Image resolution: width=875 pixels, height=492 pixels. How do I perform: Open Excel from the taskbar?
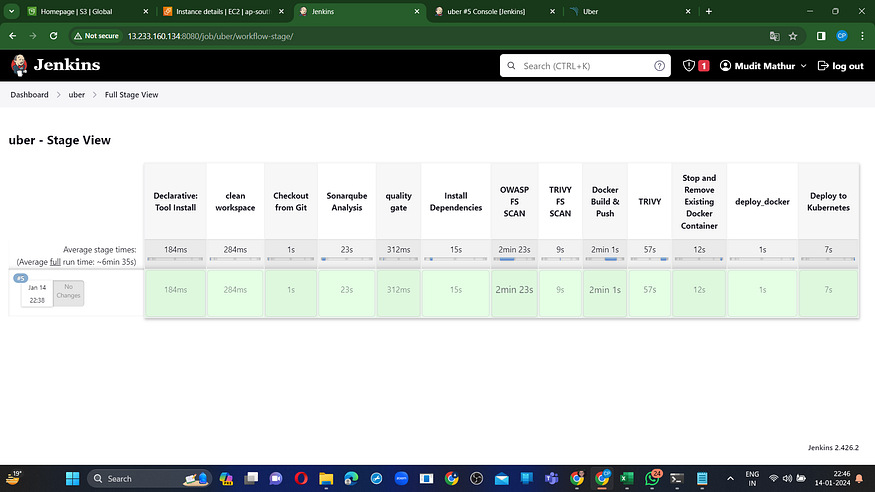(627, 479)
